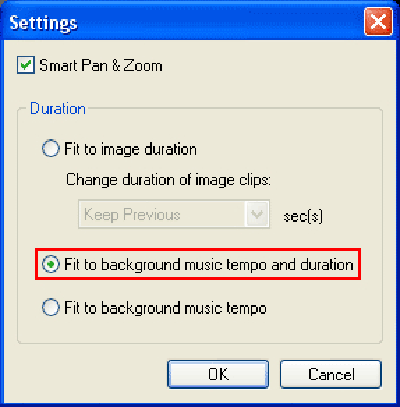Uncheck the Smart Pan & Zoom checkbox
This screenshot has height=407, width=400.
(26, 65)
